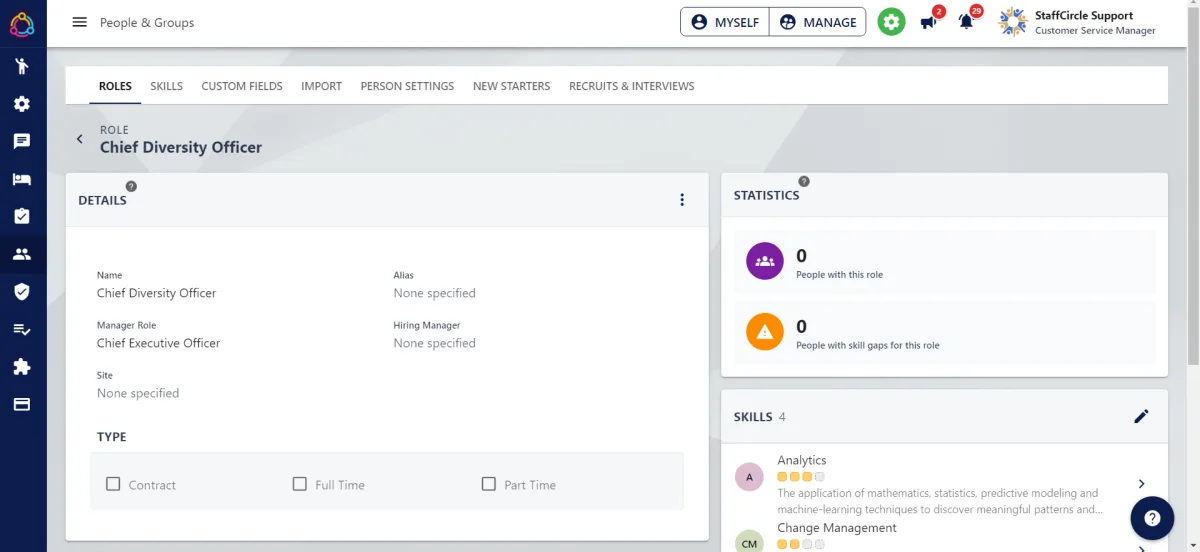The height and width of the screenshot is (552, 1200).
Task: Open the calendar check sidebar icon
Action: pos(22,216)
